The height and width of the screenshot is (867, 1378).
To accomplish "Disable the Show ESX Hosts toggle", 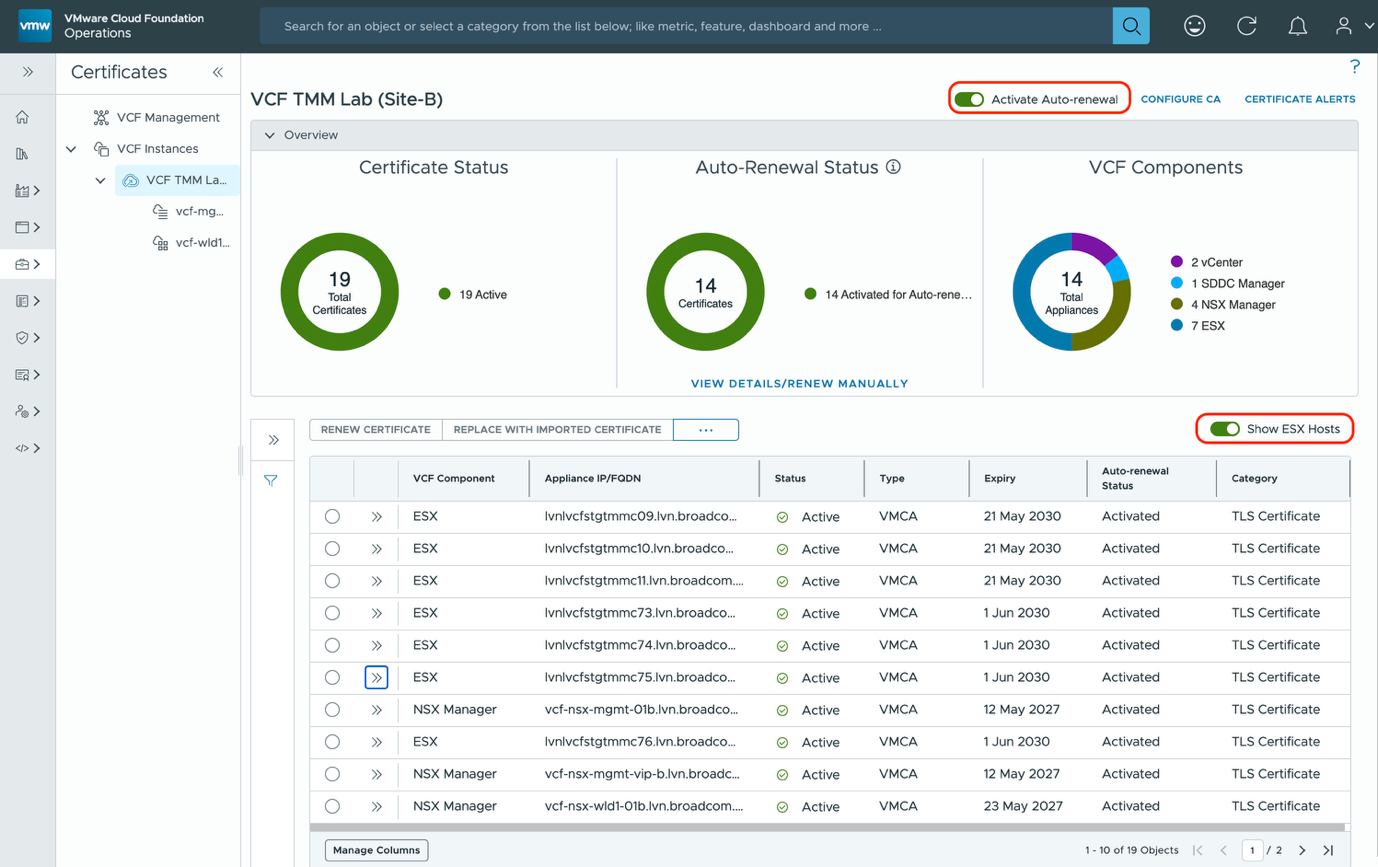I will pyautogui.click(x=1225, y=428).
